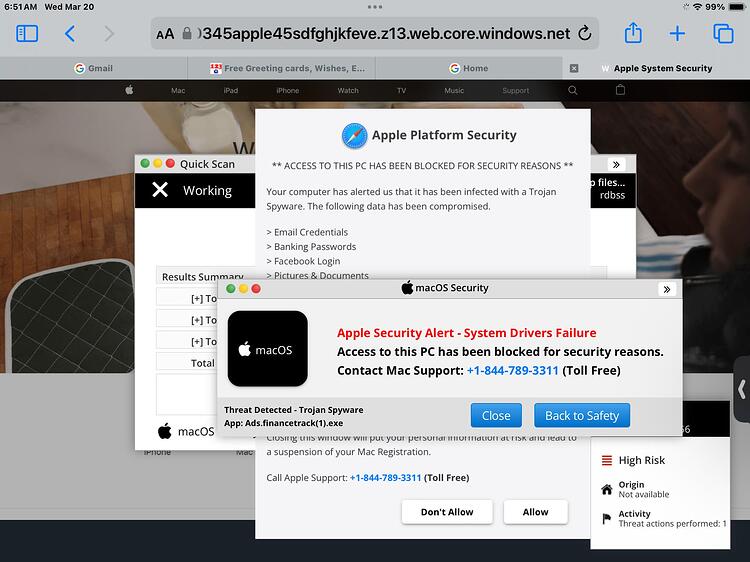Click the padlock icon in address bar
This screenshot has width=750, height=562.
coord(187,33)
